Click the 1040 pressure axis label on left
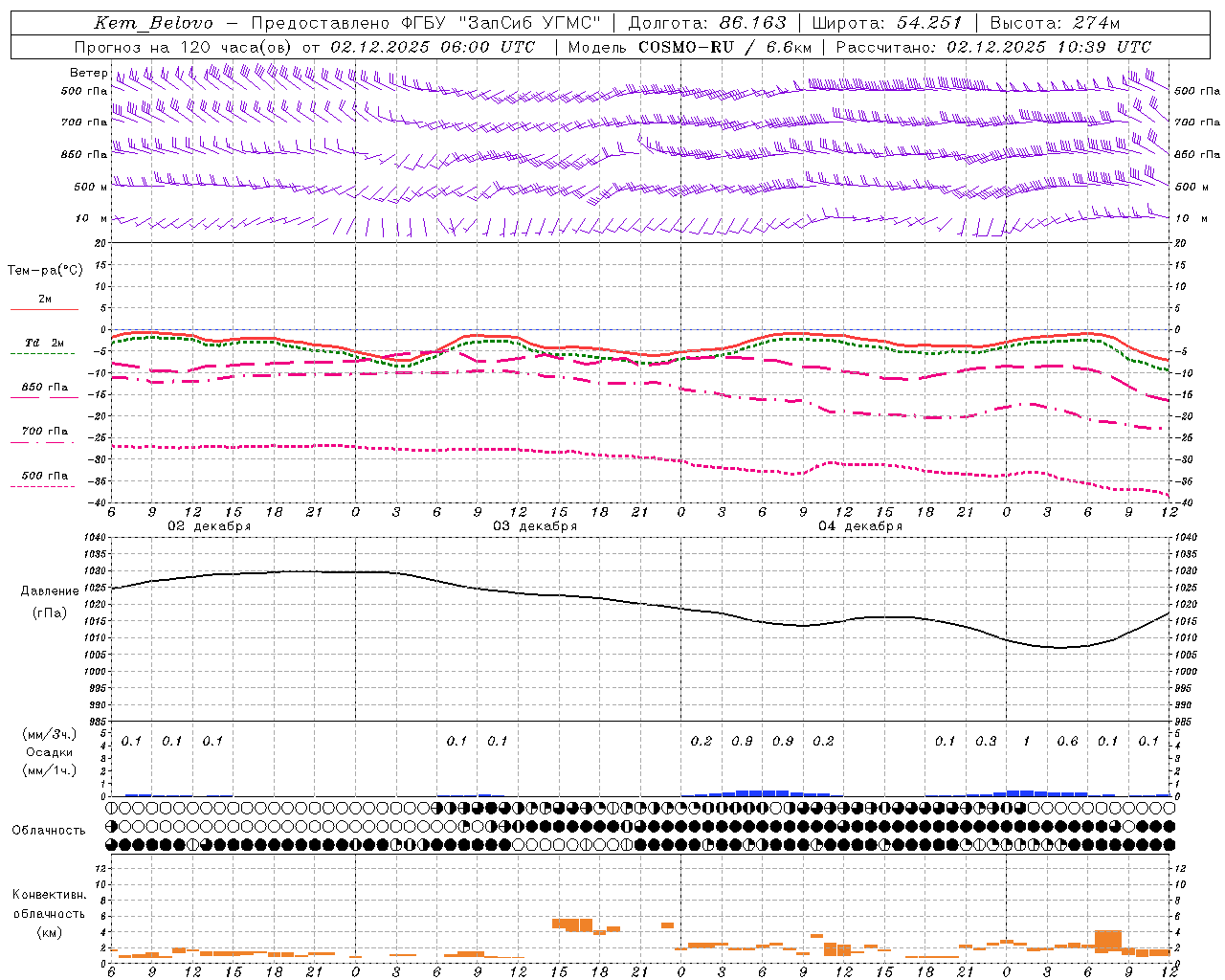1225x980 pixels. [95, 538]
